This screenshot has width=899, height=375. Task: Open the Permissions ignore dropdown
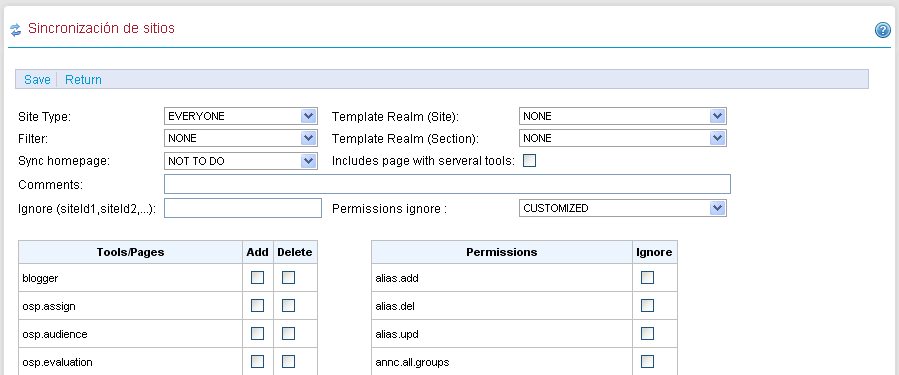click(623, 208)
